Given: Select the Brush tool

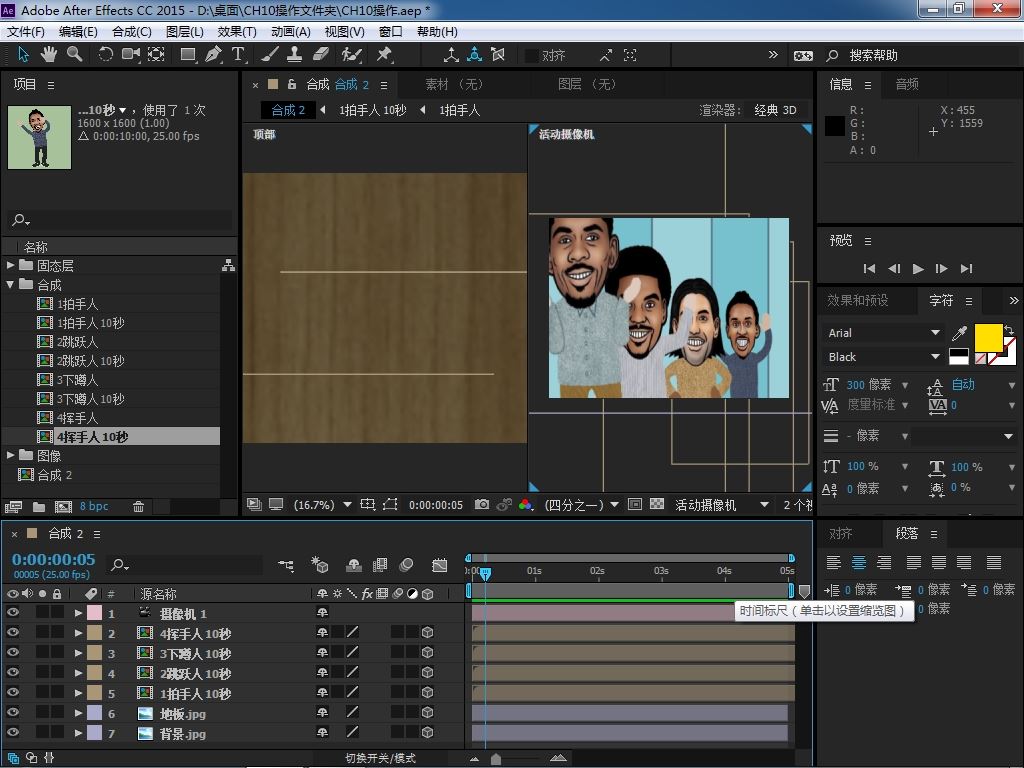Looking at the screenshot, I should 270,55.
